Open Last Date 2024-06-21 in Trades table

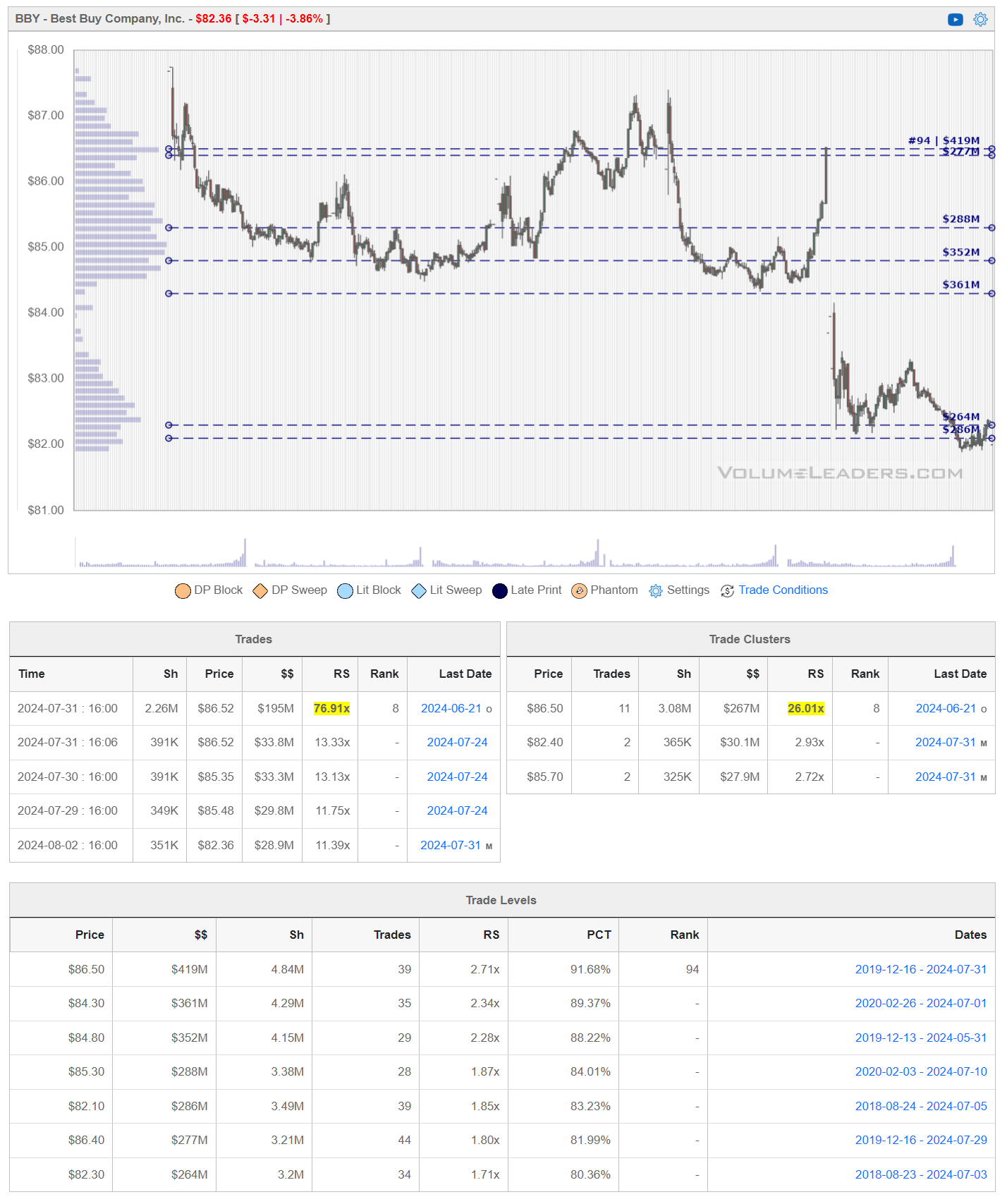(x=451, y=708)
